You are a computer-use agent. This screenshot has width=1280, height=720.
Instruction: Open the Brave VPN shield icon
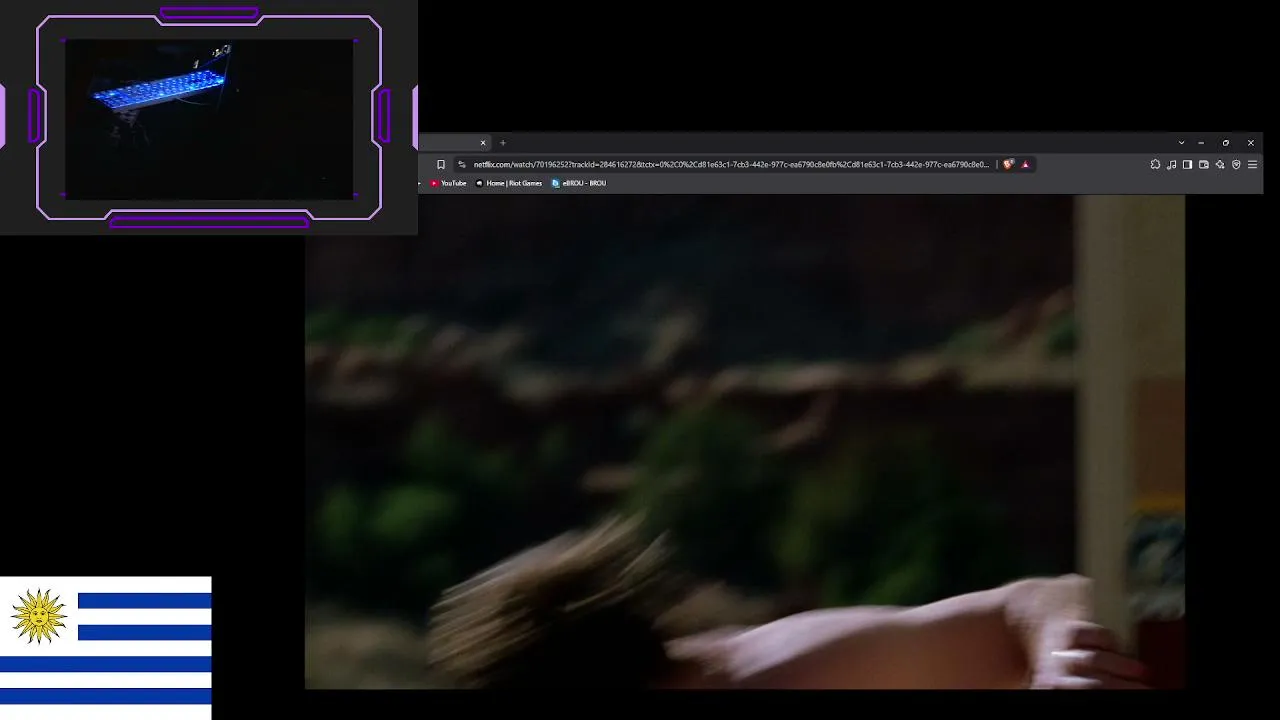(x=1236, y=165)
